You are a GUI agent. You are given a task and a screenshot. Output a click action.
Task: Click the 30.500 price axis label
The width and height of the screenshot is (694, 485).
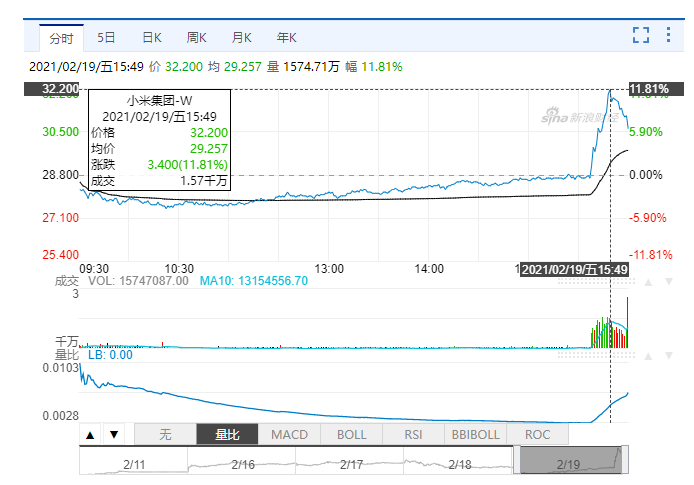pos(61,132)
